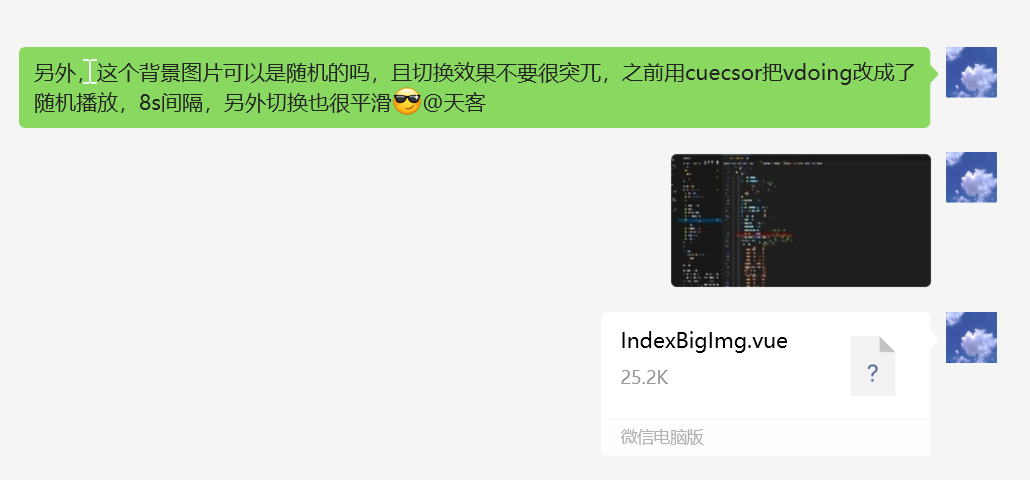Screen dimensions: 1030x480
Task: Click the avatar next to code screenshot
Action: 971,177
